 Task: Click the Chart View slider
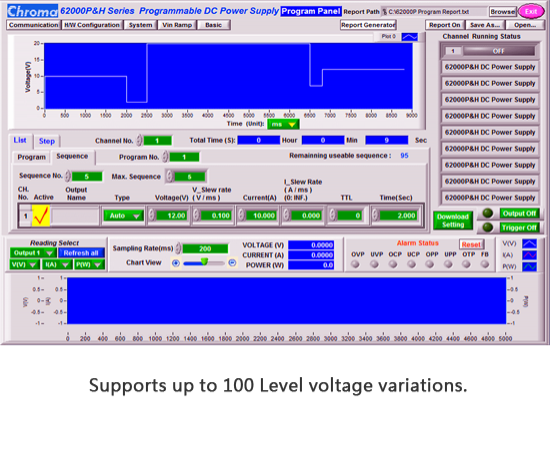click(x=204, y=263)
